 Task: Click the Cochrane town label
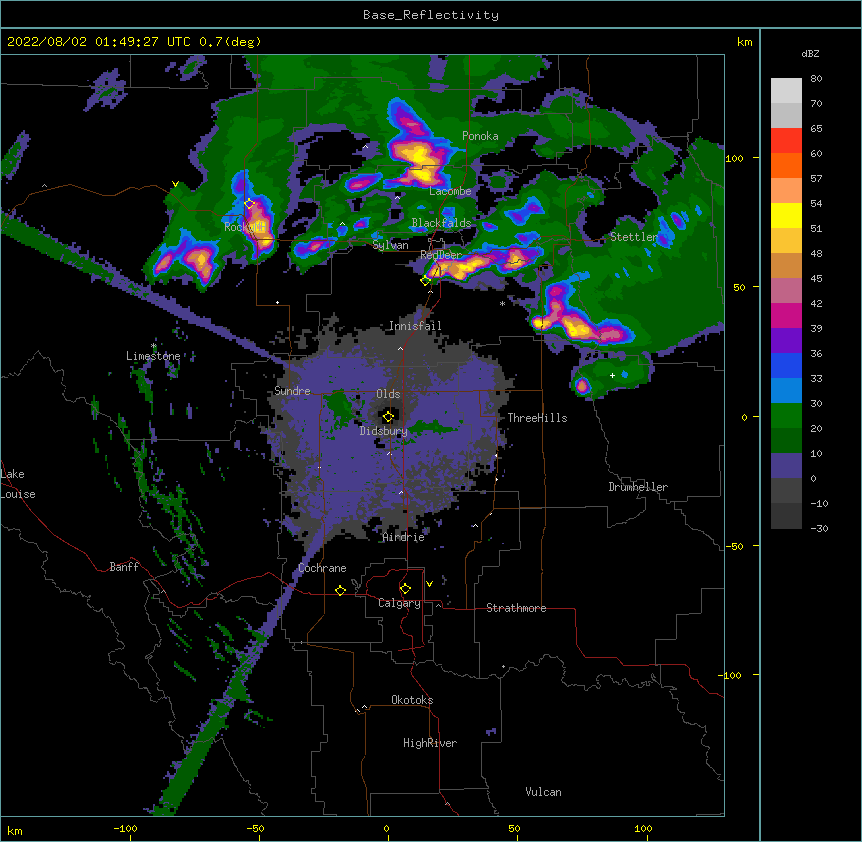click(x=322, y=568)
